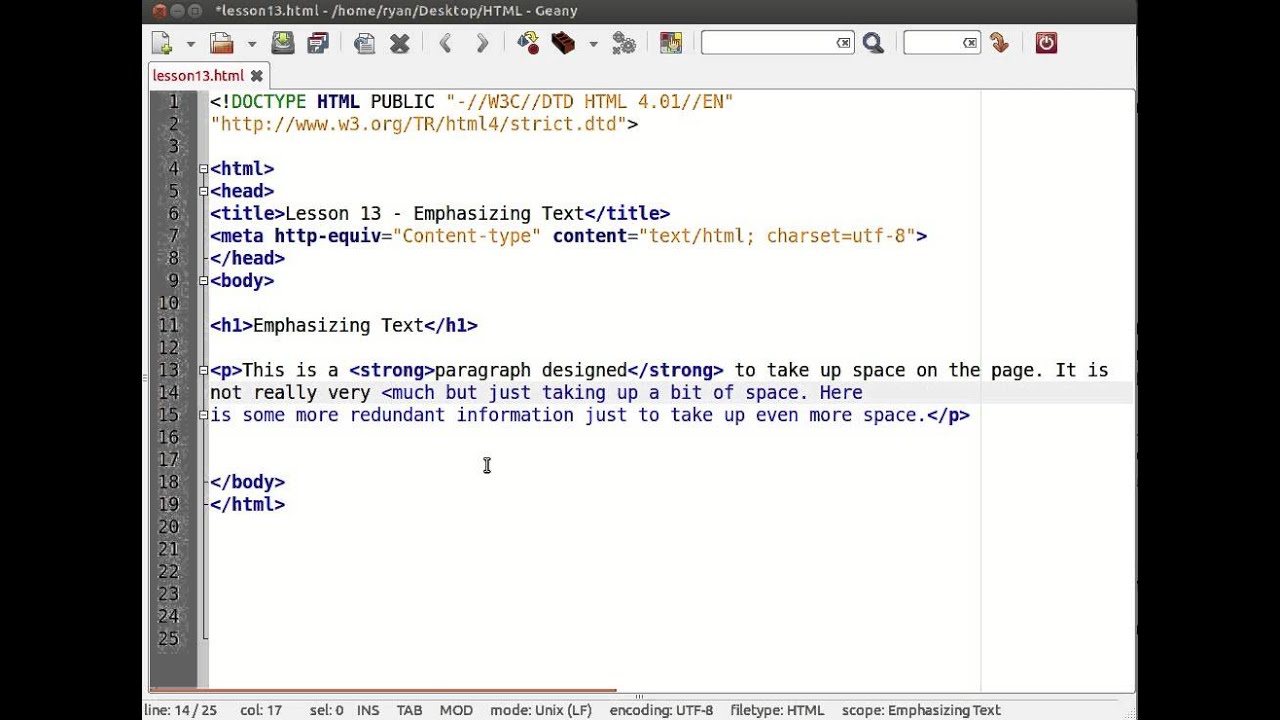1280x720 pixels.
Task: Reload the current file from disk
Action: 364,43
